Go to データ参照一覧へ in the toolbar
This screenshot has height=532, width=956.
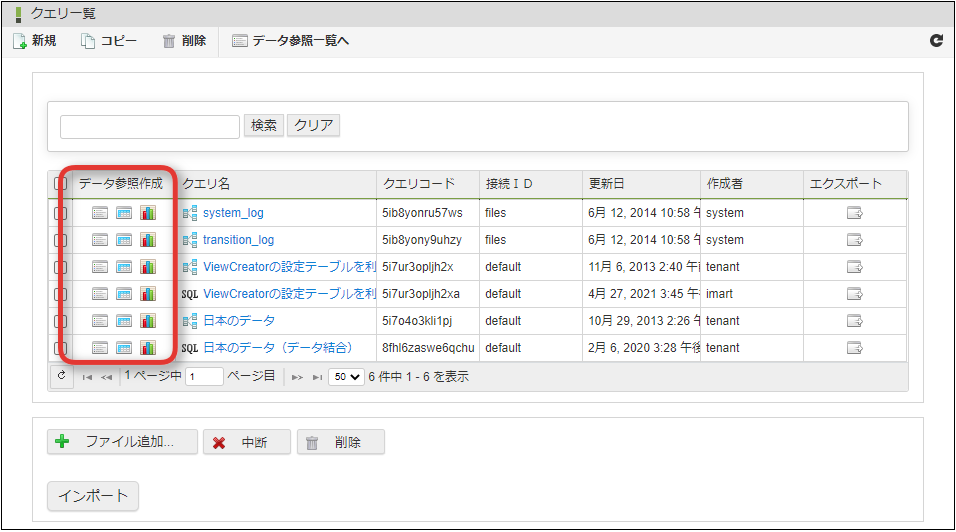[x=291, y=41]
